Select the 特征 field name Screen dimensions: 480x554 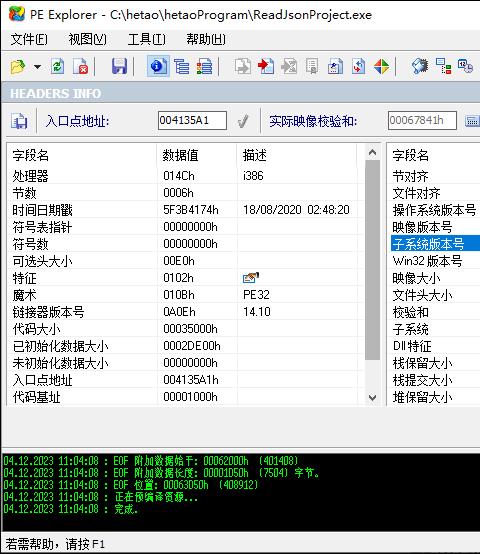pos(24,278)
